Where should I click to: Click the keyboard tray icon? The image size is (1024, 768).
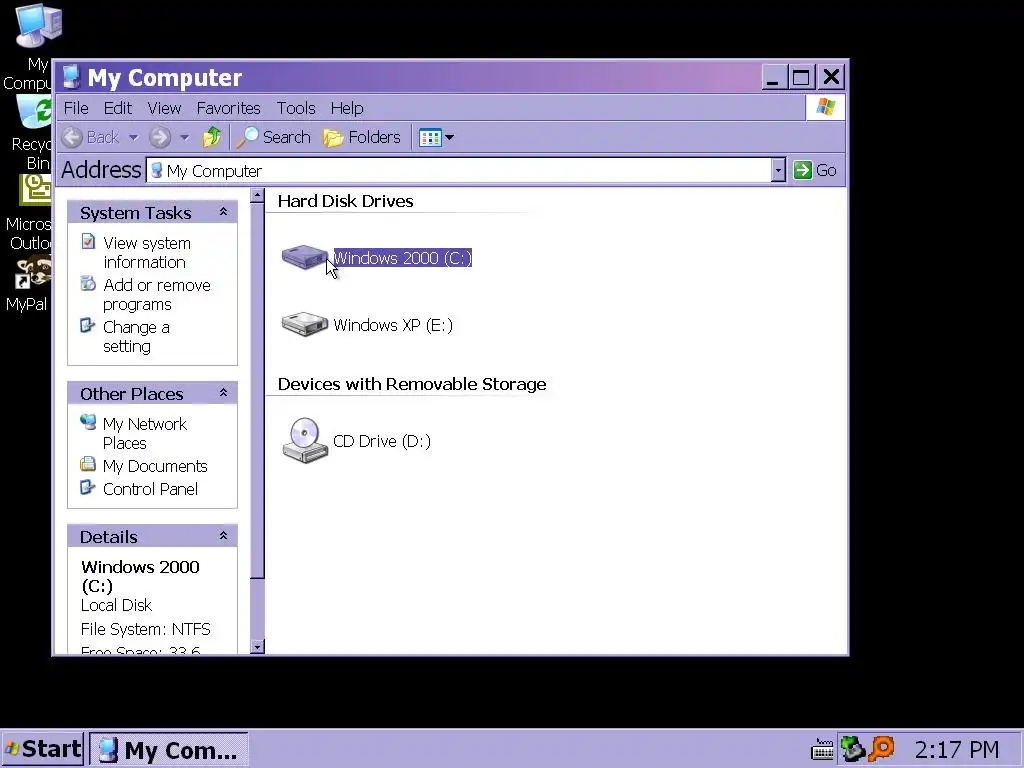point(822,750)
